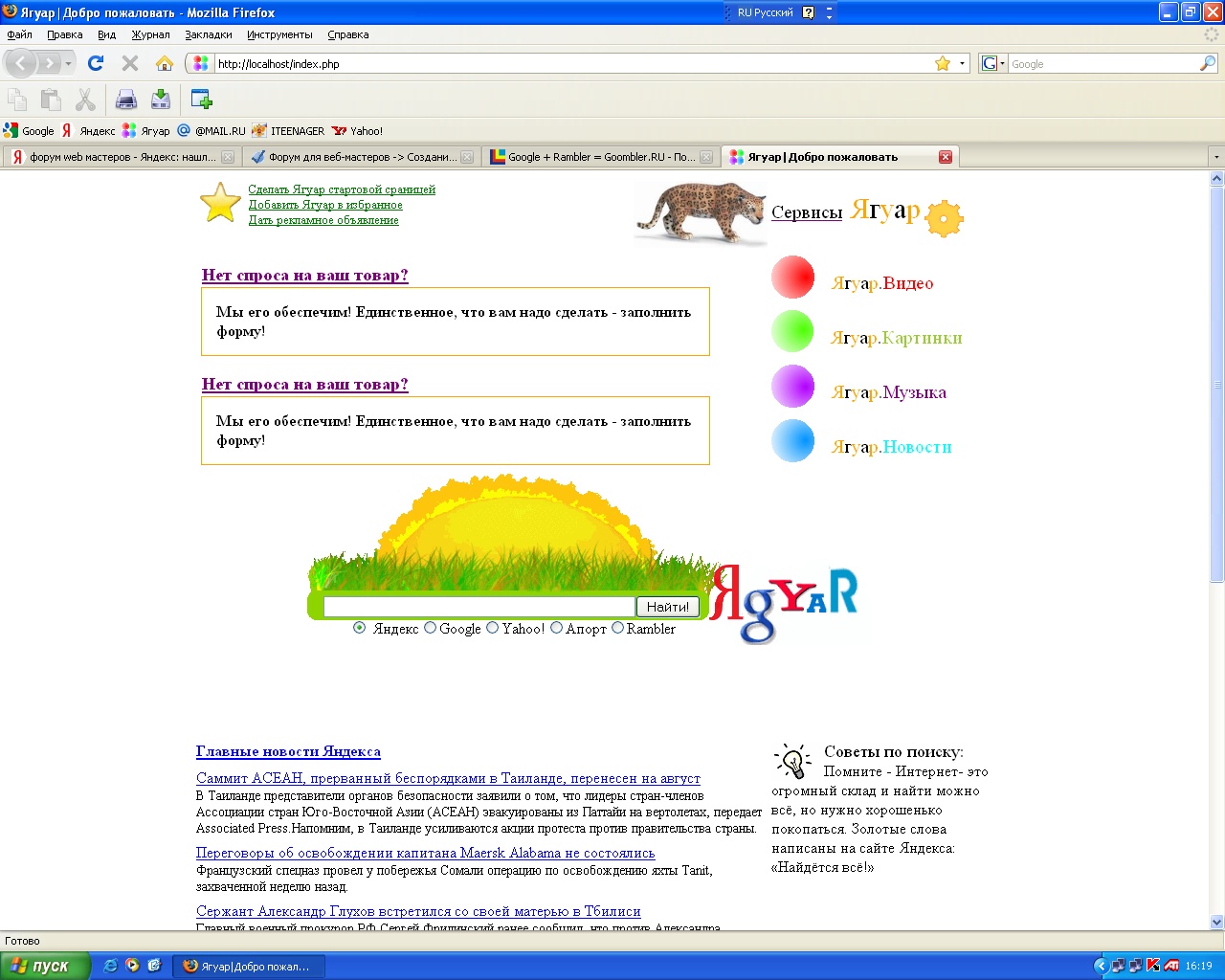Open the Сервисы link
The height and width of the screenshot is (980, 1225).
click(x=807, y=212)
